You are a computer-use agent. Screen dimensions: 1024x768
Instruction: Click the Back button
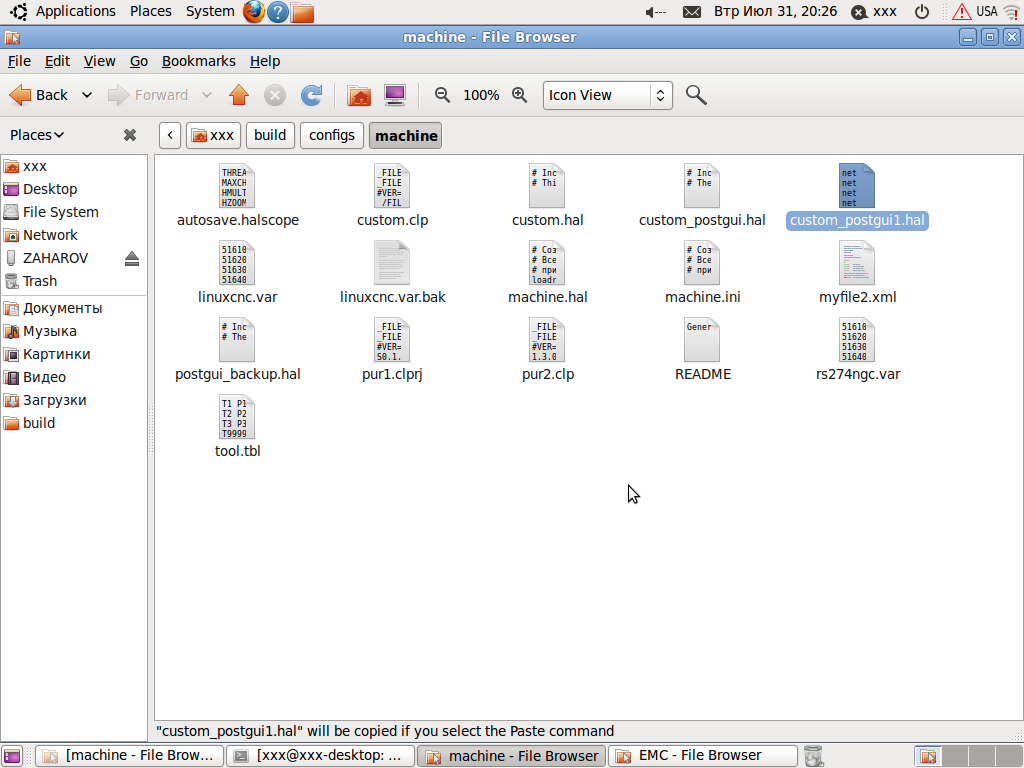(40, 95)
